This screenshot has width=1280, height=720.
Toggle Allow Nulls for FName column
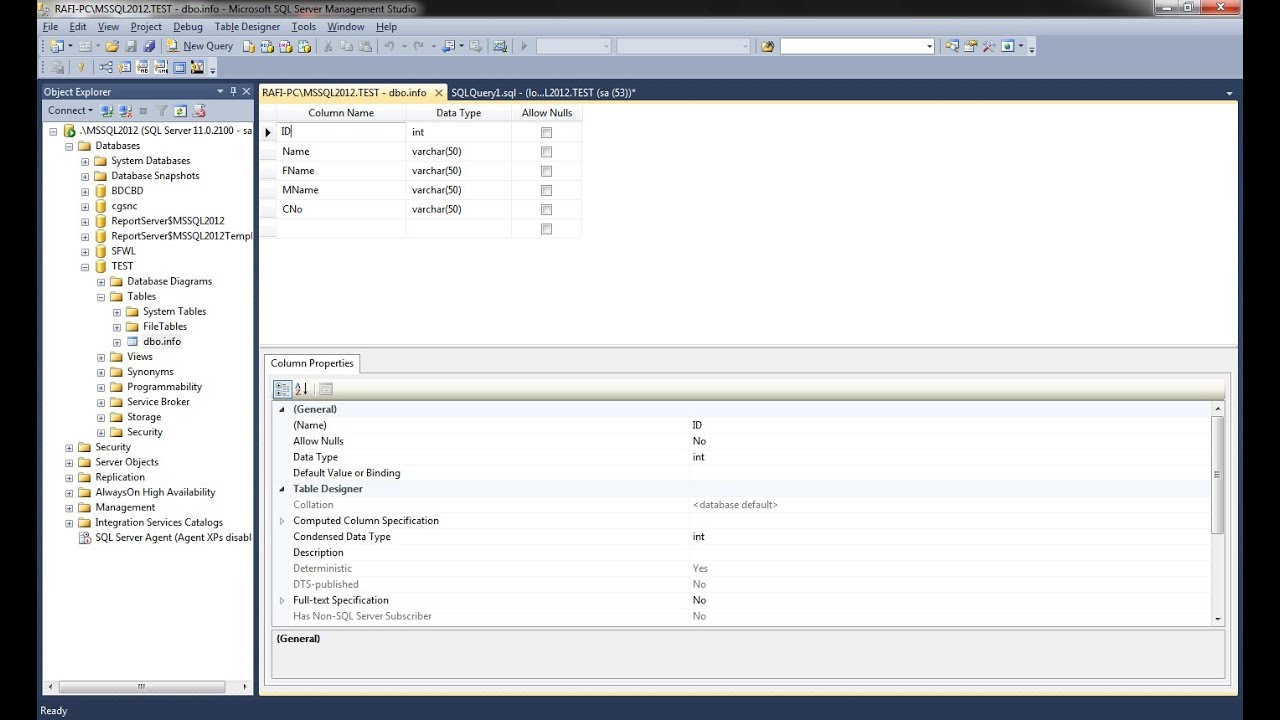pos(546,171)
